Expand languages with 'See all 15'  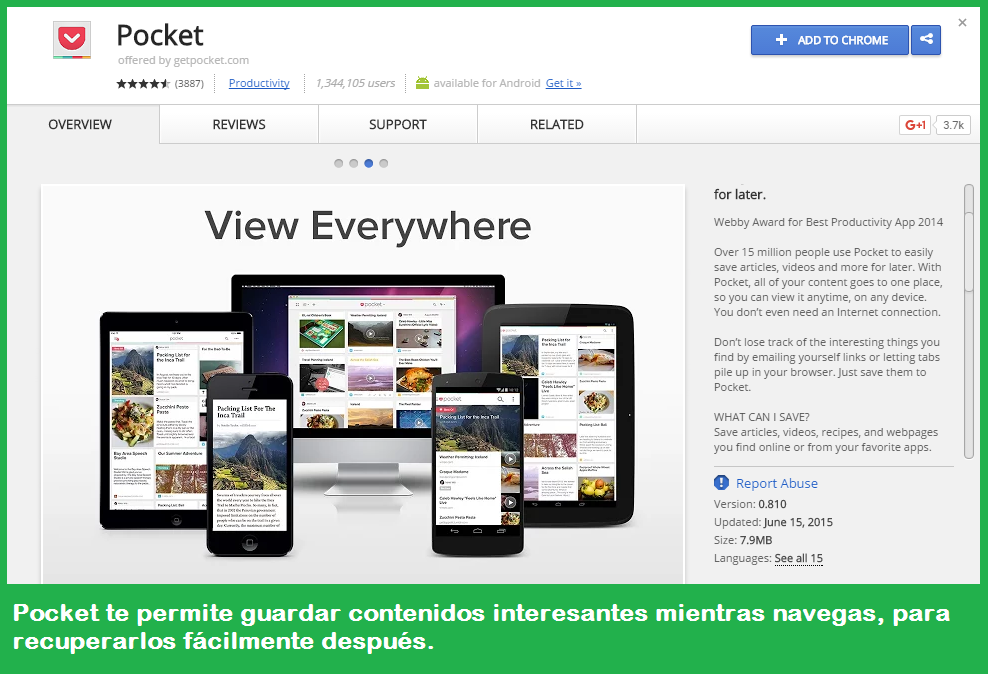[x=798, y=558]
